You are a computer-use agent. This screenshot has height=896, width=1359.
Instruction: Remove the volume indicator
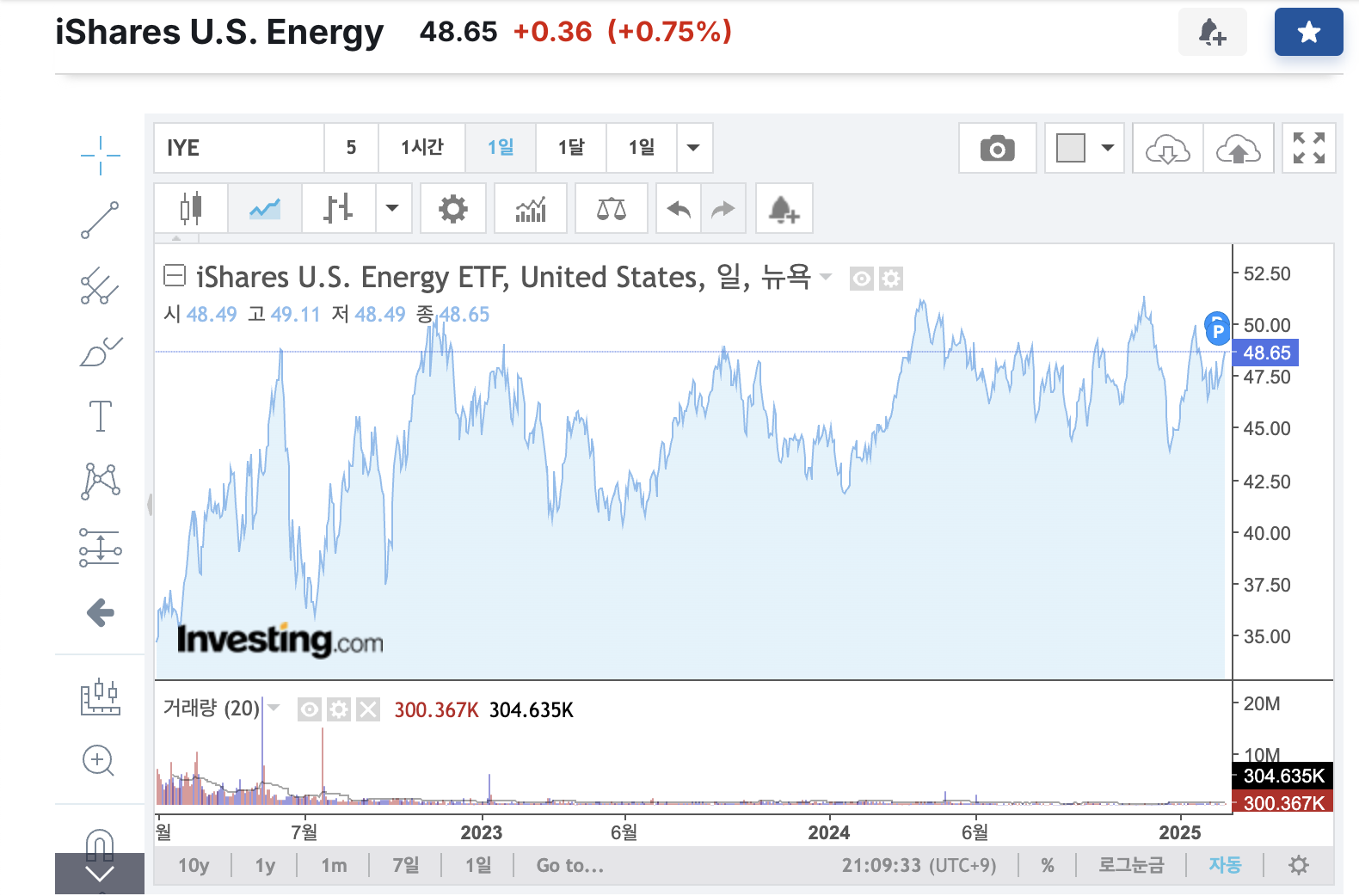(x=368, y=709)
